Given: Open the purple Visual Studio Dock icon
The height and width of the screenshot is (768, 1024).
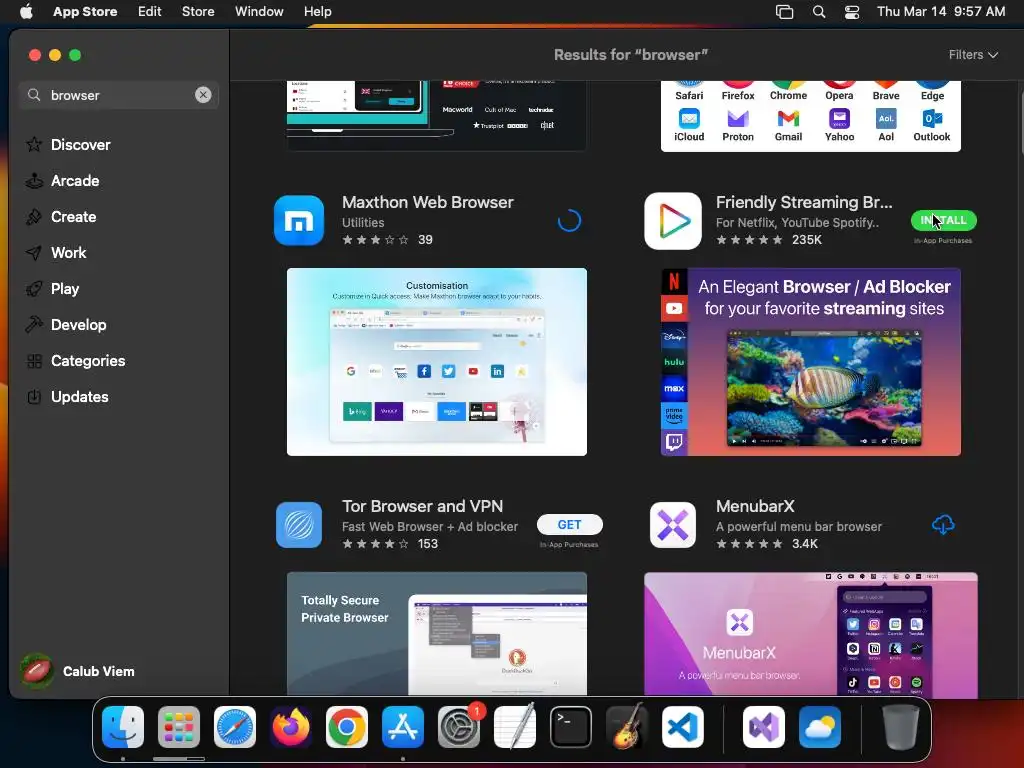Looking at the screenshot, I should pos(764,727).
